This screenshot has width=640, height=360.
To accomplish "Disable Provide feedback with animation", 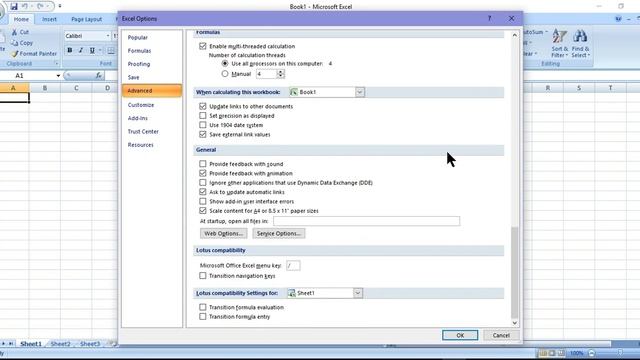I will tap(203, 173).
